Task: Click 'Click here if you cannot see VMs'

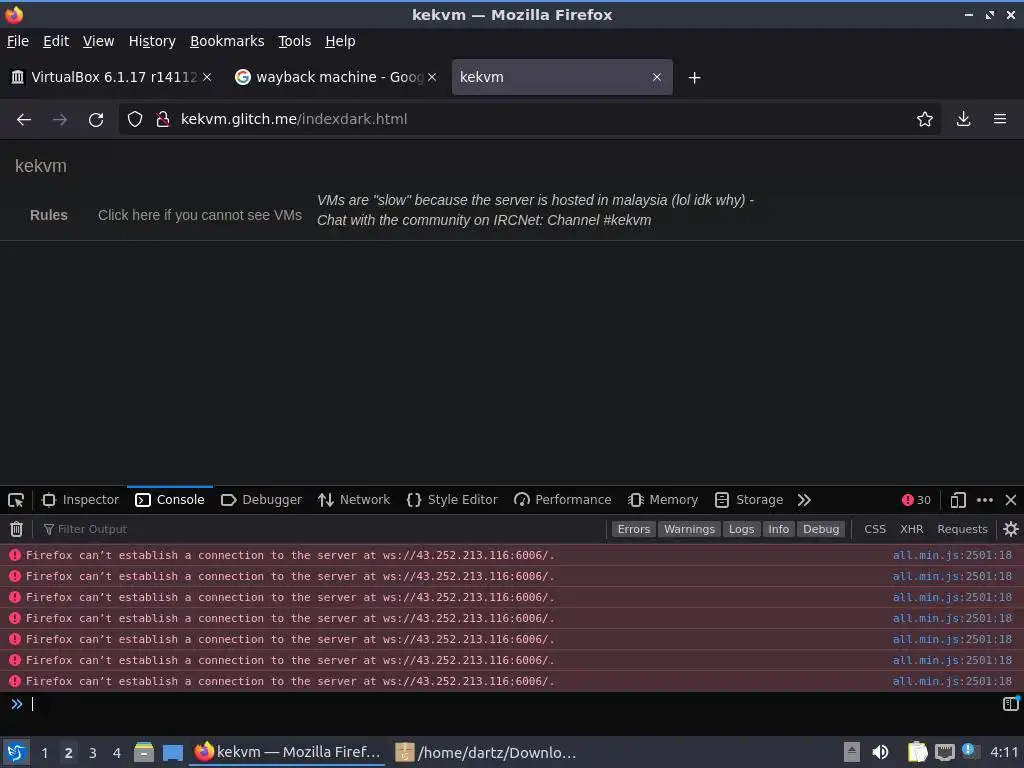Action: click(x=200, y=215)
